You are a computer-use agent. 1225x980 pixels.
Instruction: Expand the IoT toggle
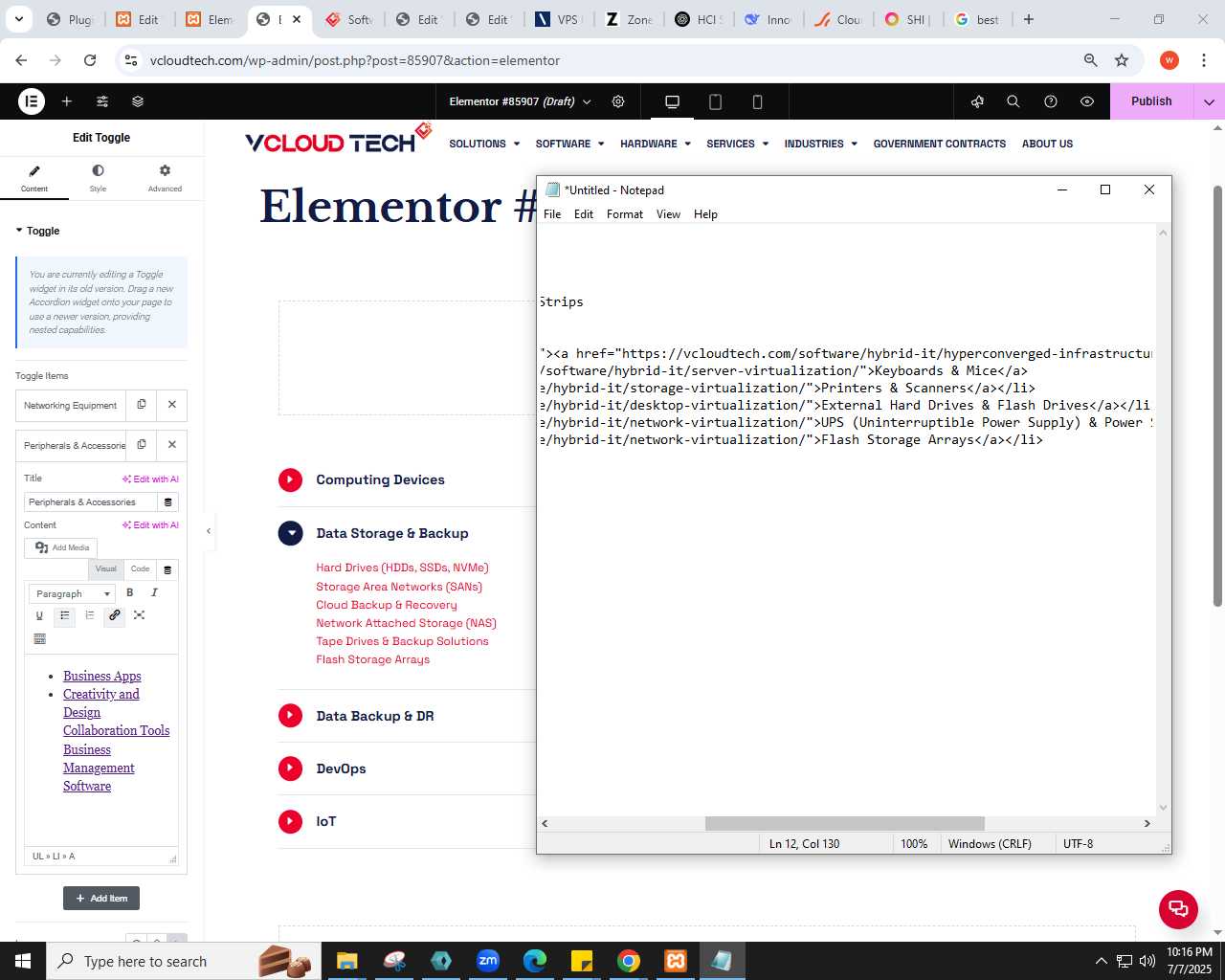click(x=290, y=821)
